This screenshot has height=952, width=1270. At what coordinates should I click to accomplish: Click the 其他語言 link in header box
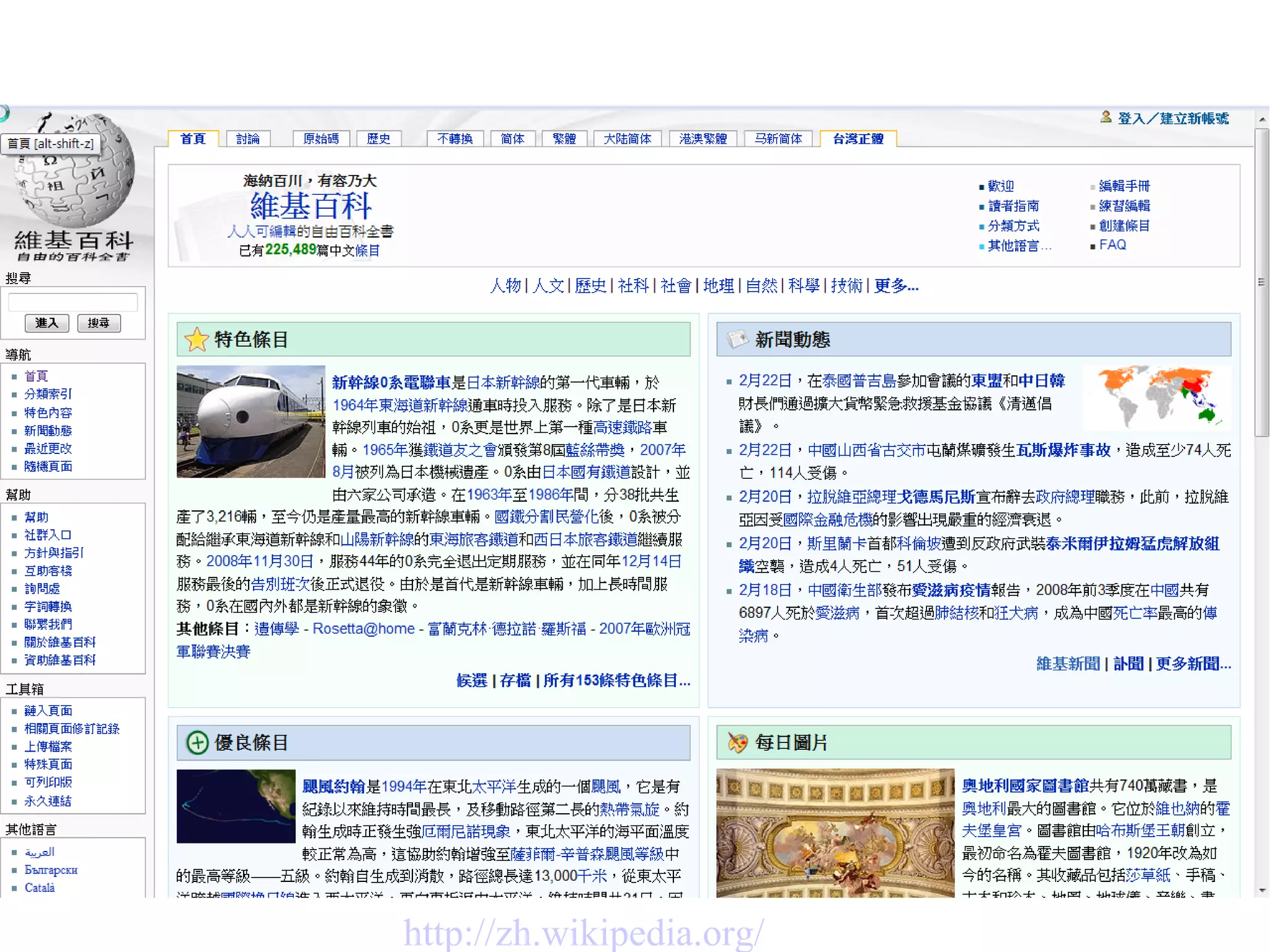1019,246
